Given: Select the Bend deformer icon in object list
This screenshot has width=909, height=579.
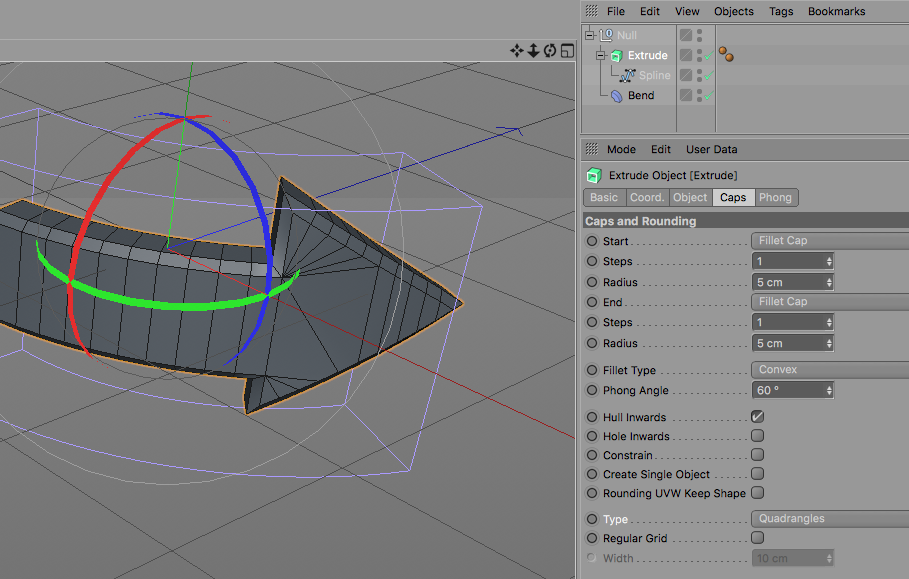Looking at the screenshot, I should (616, 96).
